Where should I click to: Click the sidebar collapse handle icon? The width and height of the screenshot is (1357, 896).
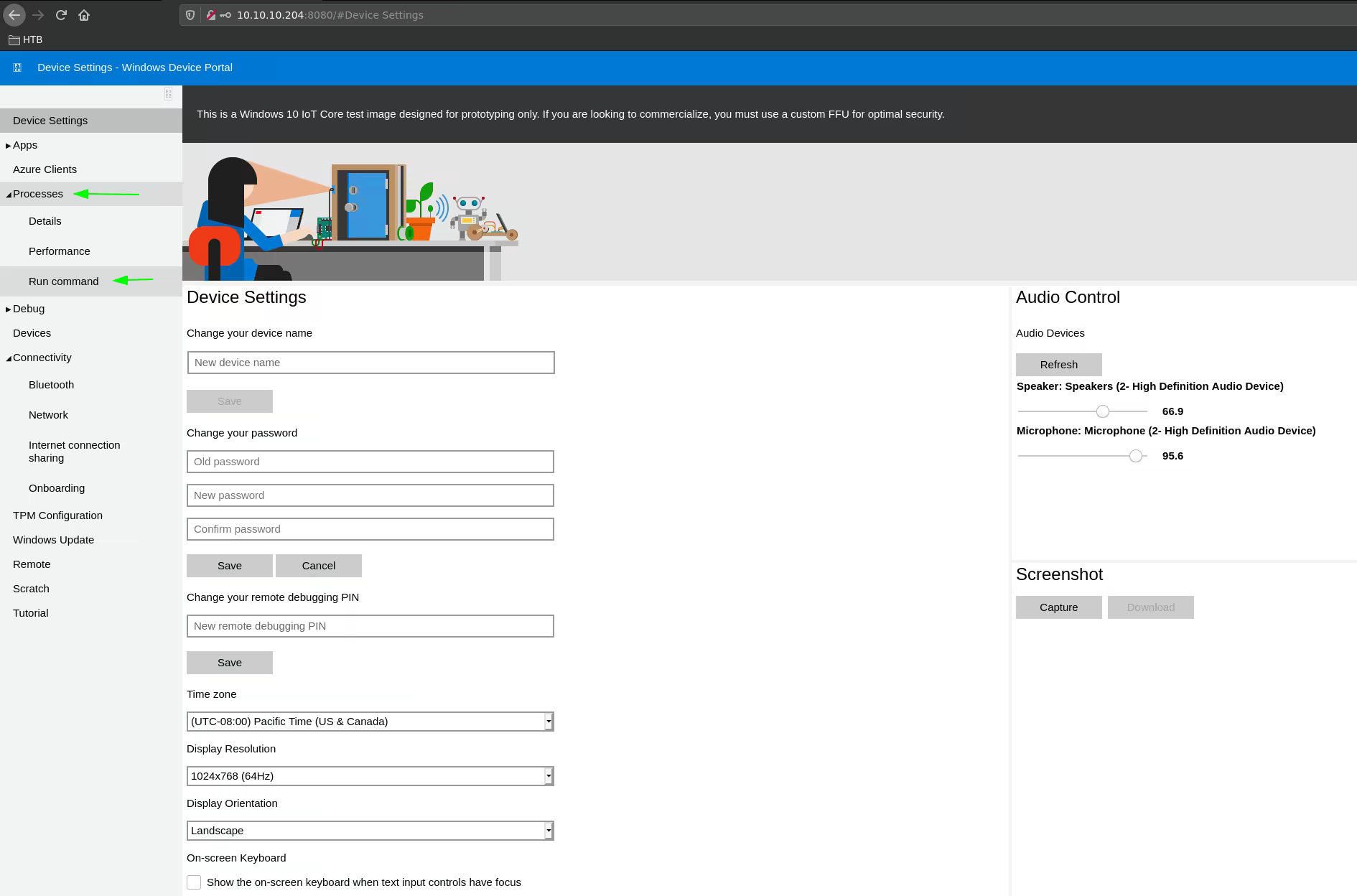168,93
